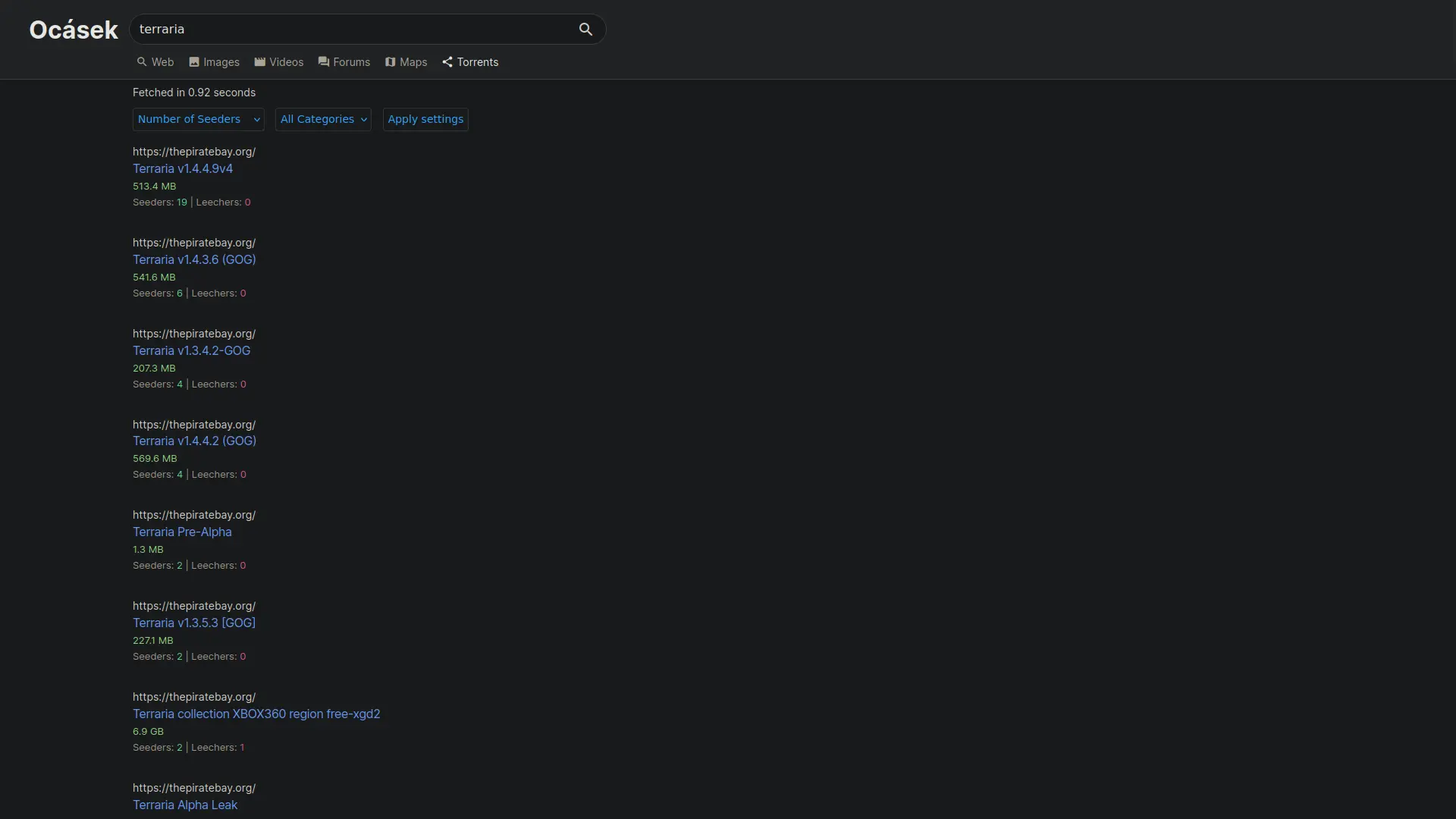
Task: Click the 227.1 MB size text
Action: coord(152,640)
